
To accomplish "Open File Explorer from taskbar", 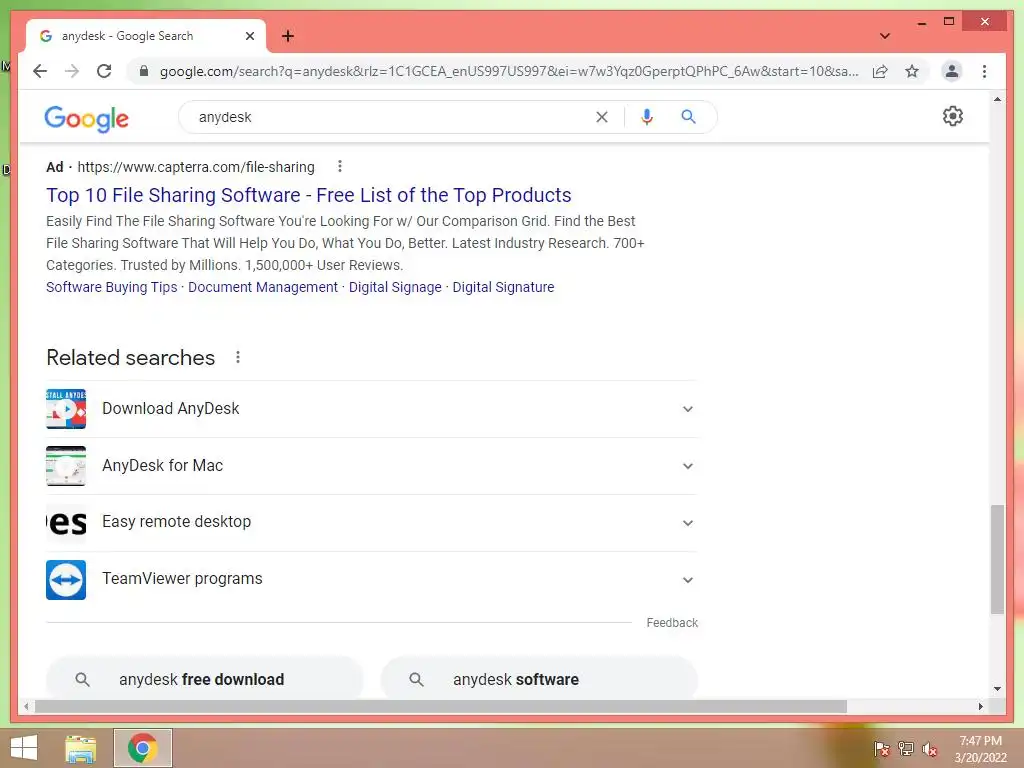I will [x=80, y=748].
